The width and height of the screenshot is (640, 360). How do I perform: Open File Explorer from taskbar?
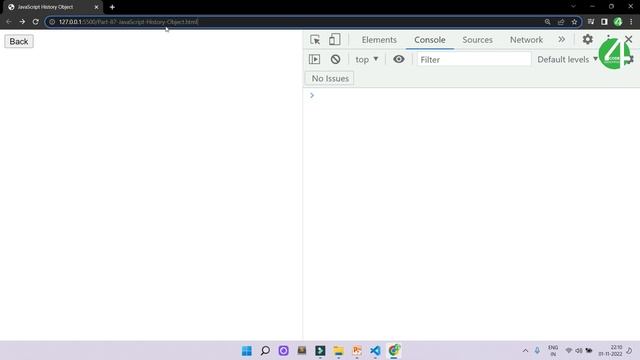338,351
